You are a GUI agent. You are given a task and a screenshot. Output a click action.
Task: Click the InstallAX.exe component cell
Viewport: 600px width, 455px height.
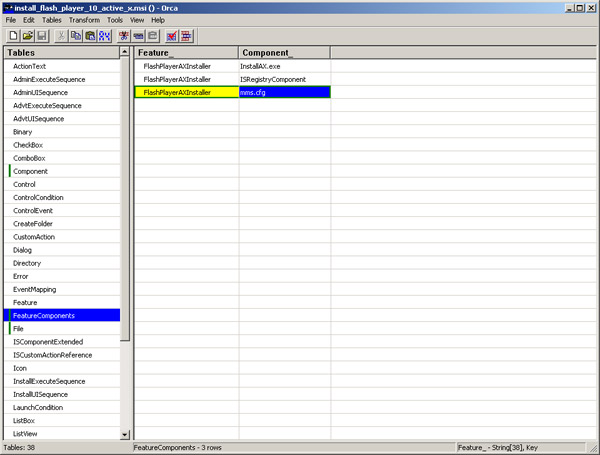285,66
